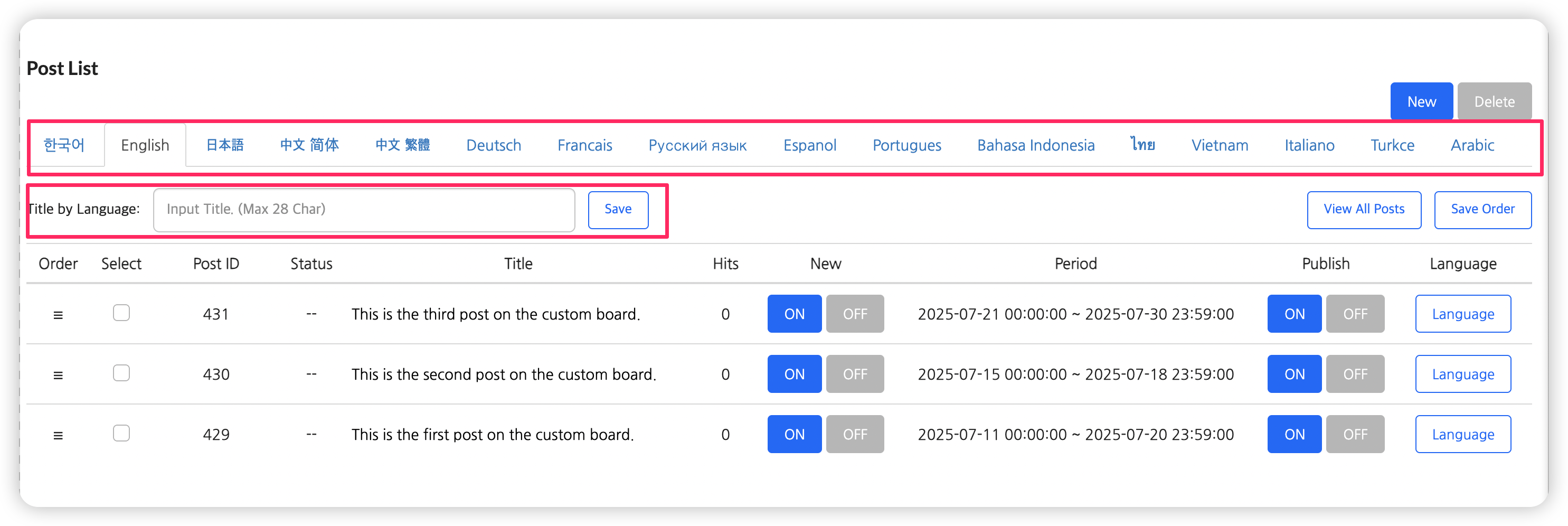The height and width of the screenshot is (526, 1568).
Task: Open Language settings for post 431
Action: pos(1462,314)
